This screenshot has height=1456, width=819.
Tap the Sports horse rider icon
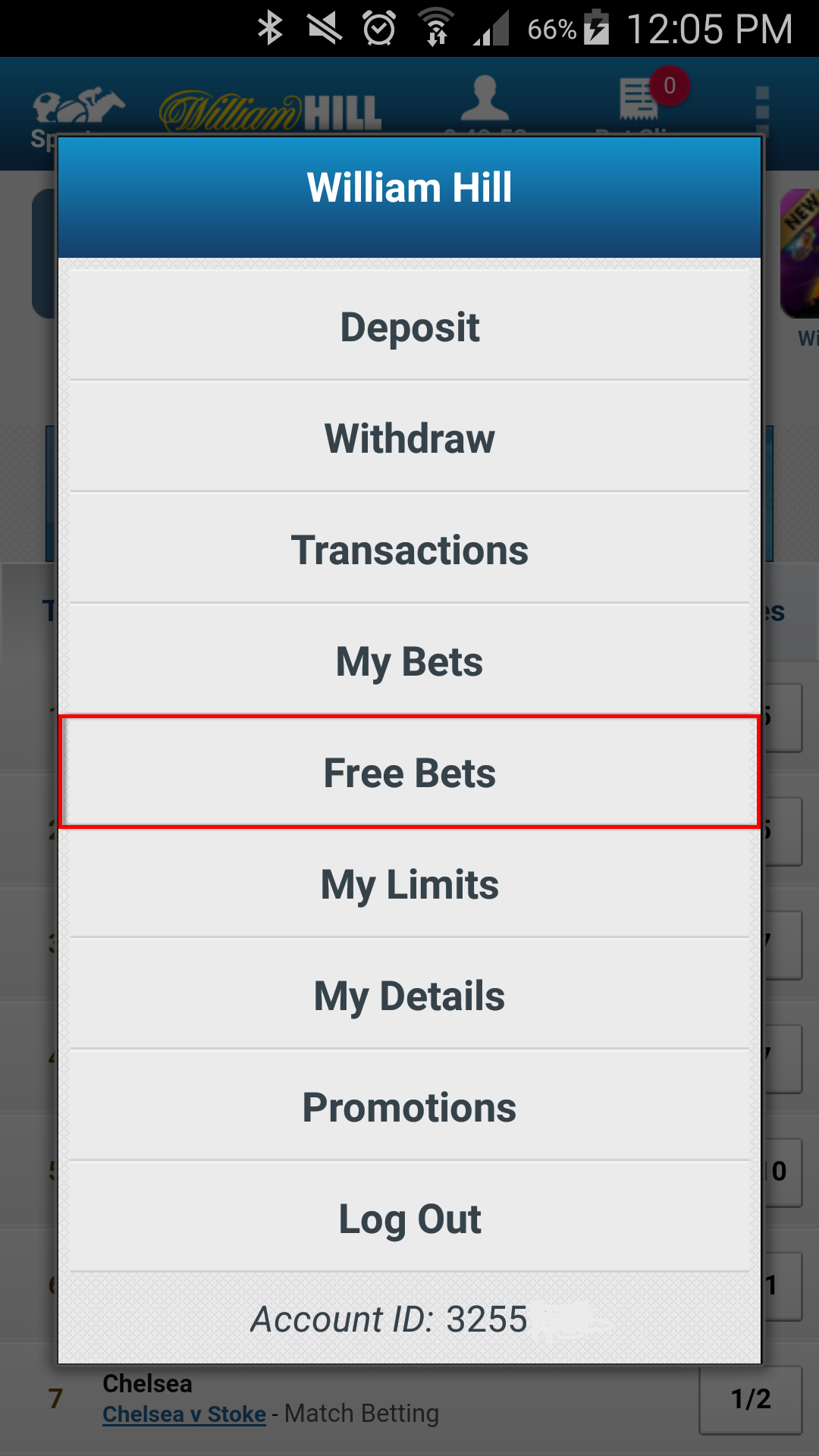pos(77,107)
